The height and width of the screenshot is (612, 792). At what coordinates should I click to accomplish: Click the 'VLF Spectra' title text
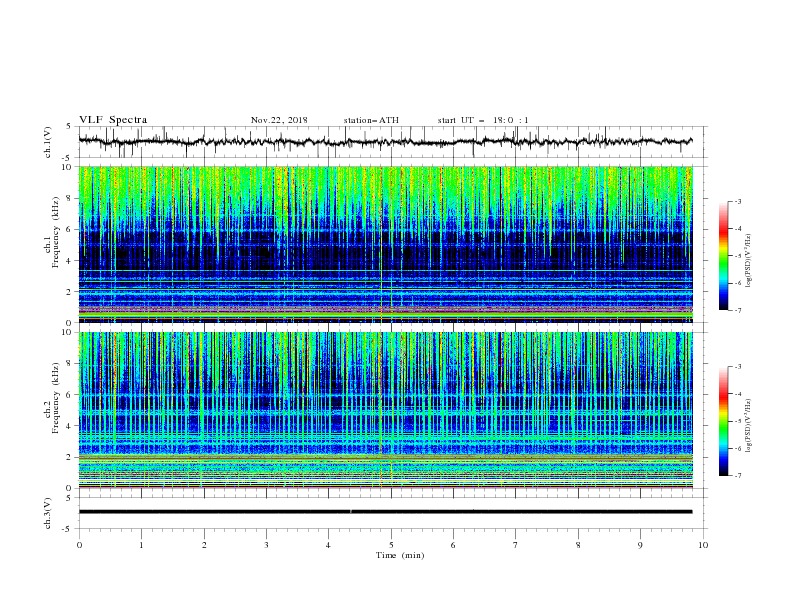coord(113,120)
